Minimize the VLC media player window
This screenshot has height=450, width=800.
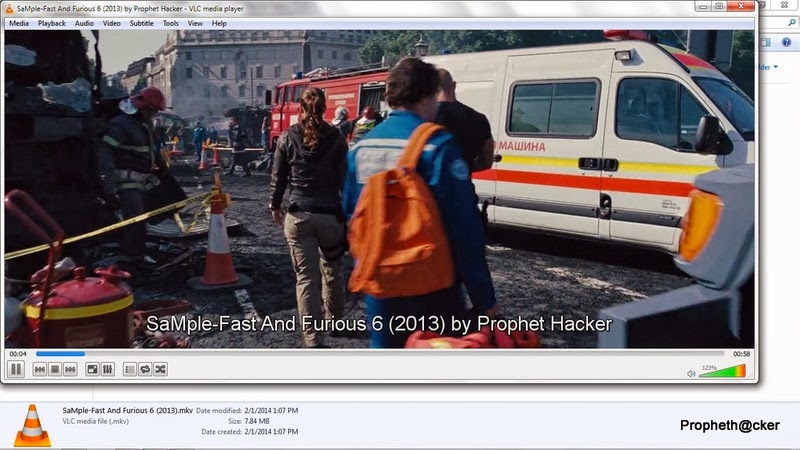pos(703,7)
